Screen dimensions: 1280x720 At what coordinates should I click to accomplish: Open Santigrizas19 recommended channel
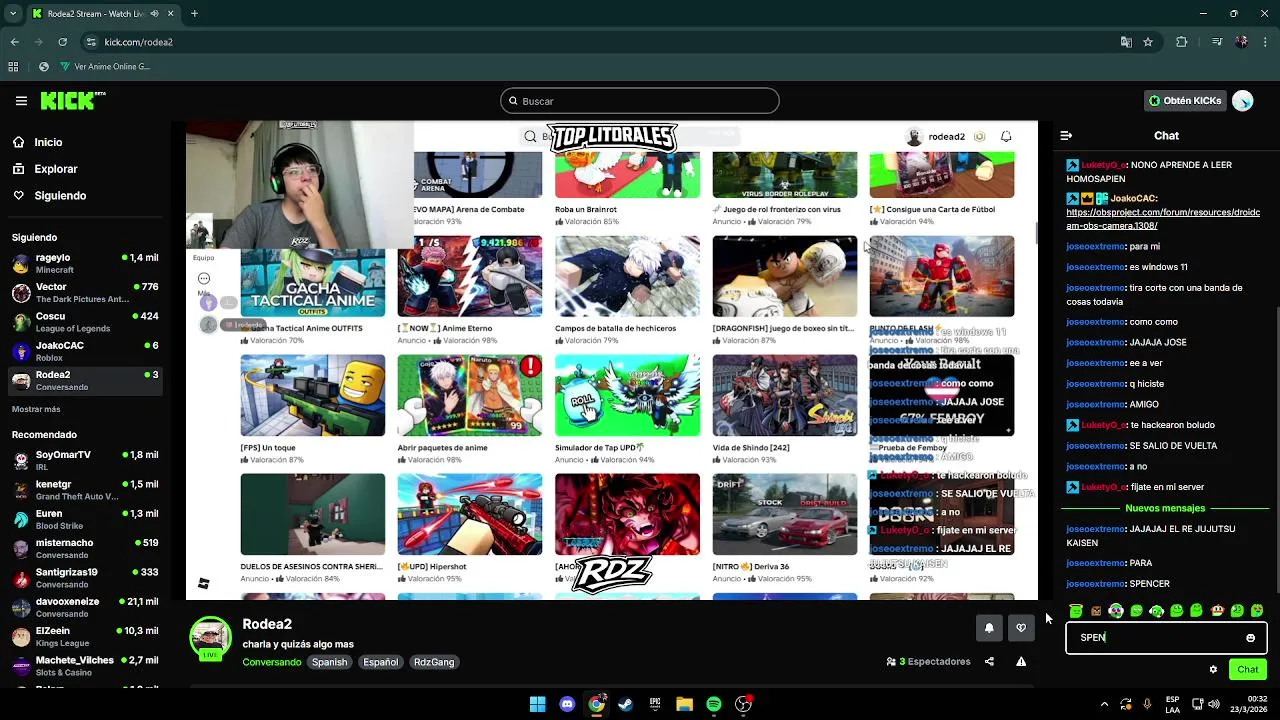tap(85, 577)
